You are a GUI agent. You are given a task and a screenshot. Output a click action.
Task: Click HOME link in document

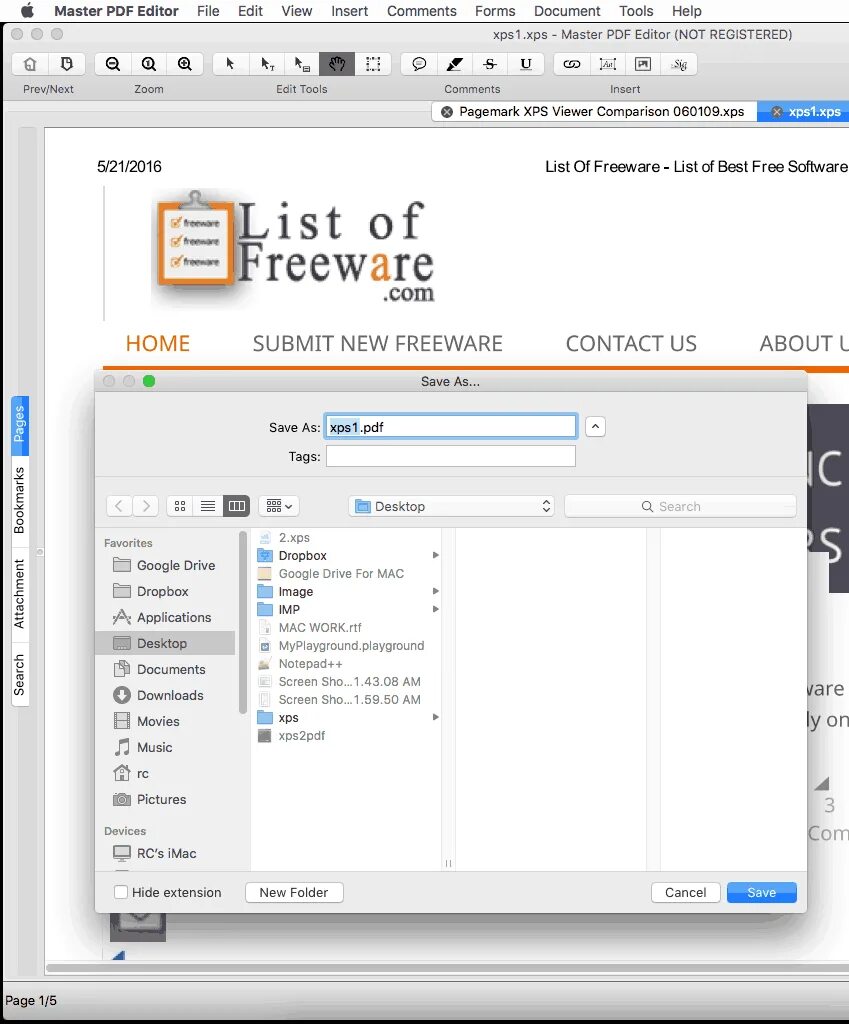tap(157, 344)
